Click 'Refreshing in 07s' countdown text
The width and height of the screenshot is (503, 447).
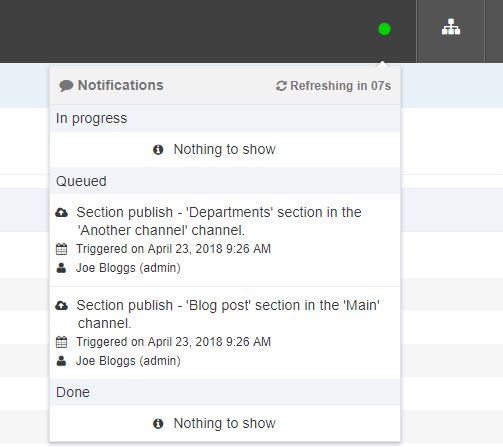[x=340, y=86]
